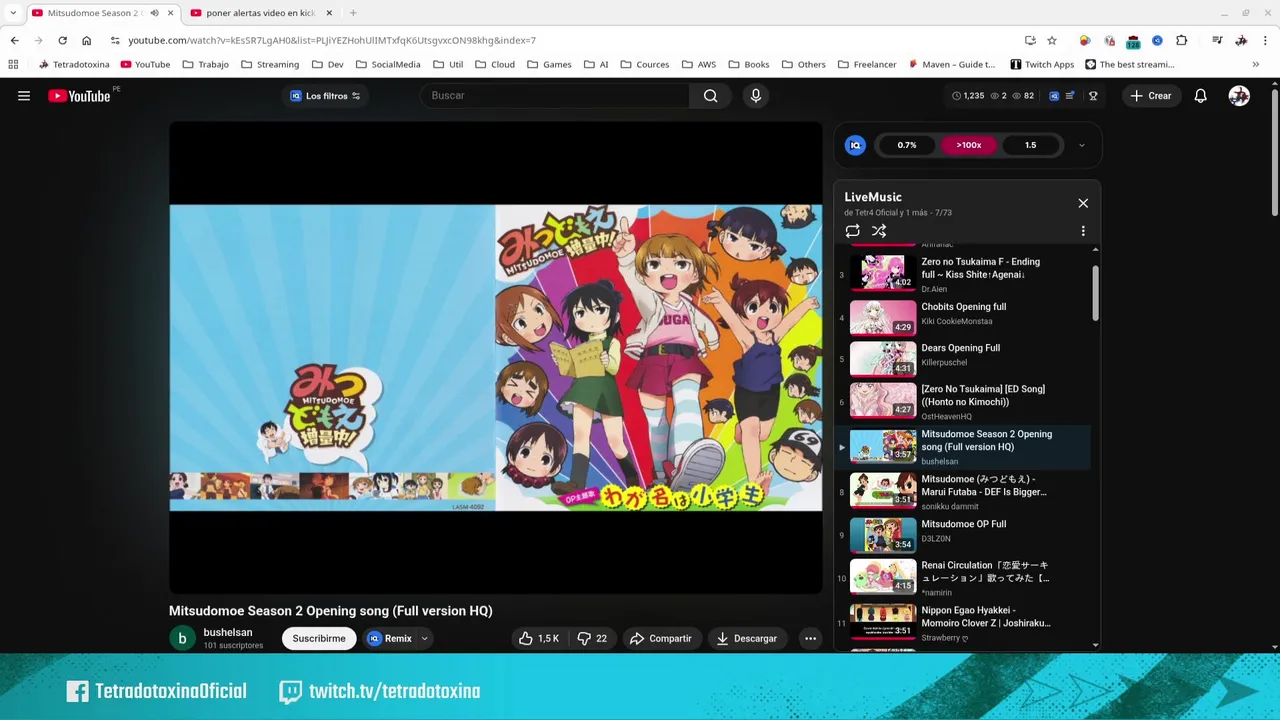1280x720 pixels.
Task: Close the LiveMusic playlist panel
Action: coord(1083,203)
